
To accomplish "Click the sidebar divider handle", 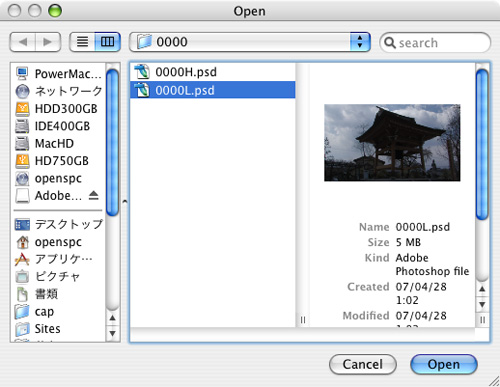I will coord(125,201).
